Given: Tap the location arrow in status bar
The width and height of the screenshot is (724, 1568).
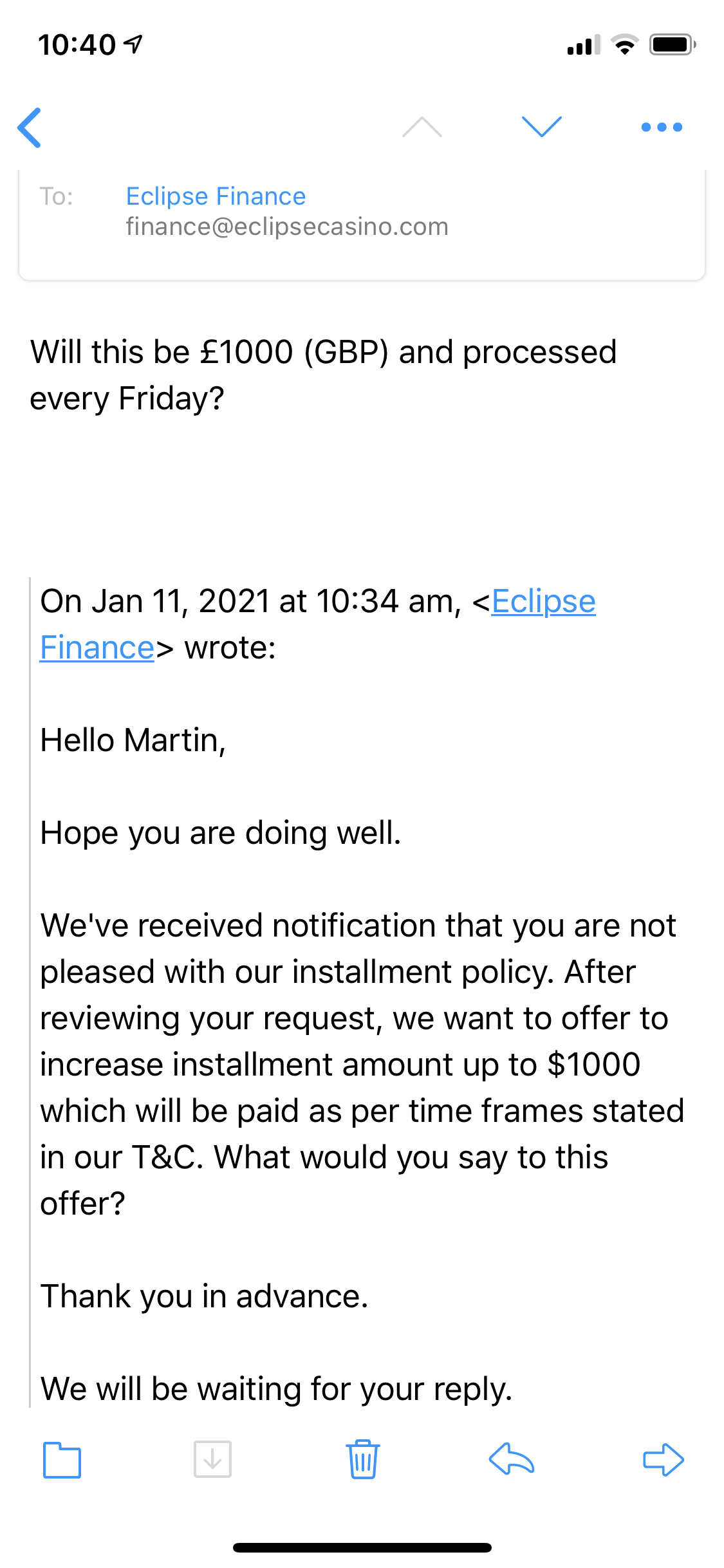Looking at the screenshot, I should click(133, 44).
